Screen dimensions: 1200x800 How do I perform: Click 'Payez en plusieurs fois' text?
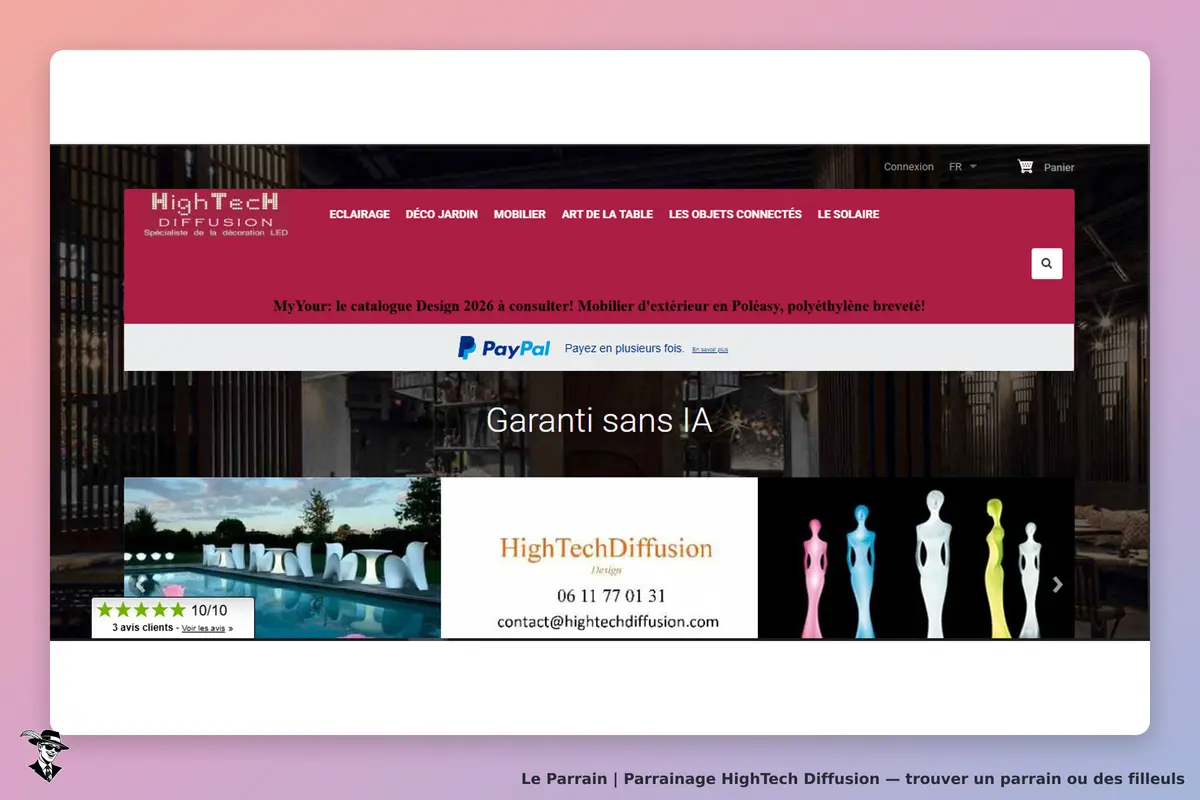point(624,348)
